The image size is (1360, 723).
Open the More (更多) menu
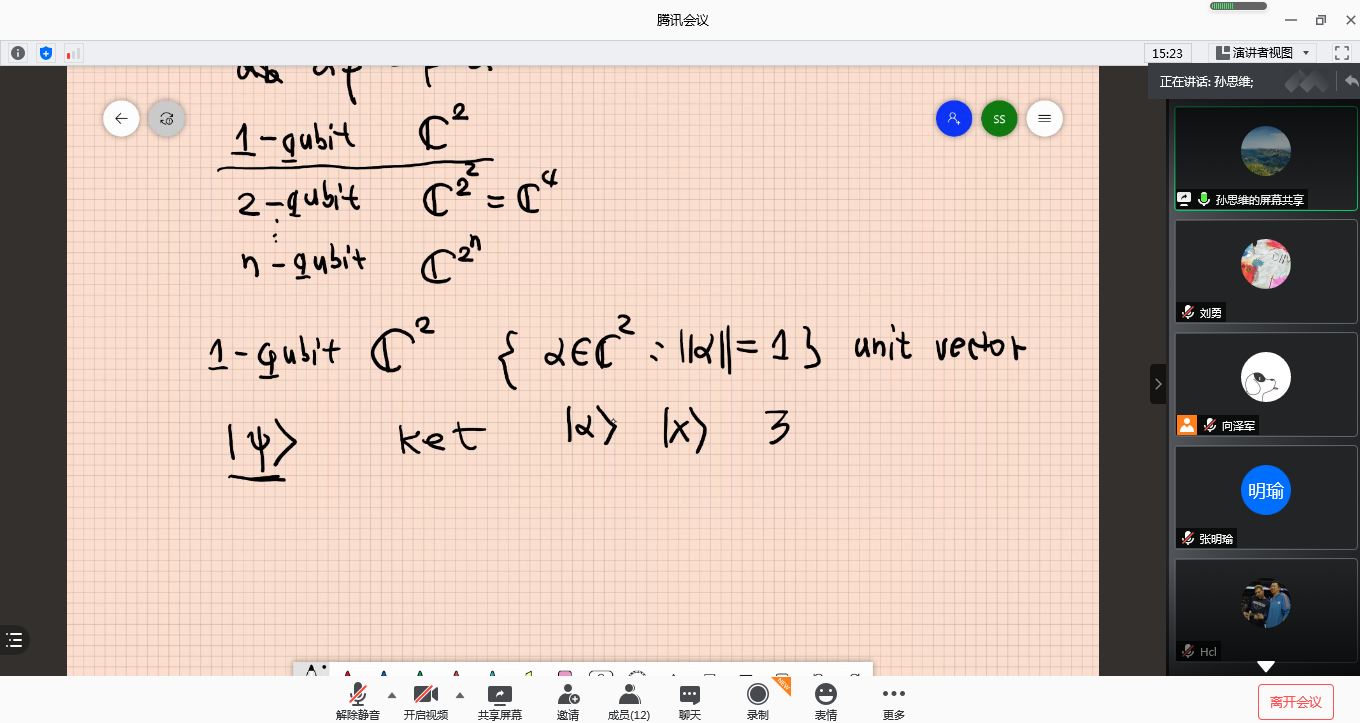coord(893,701)
